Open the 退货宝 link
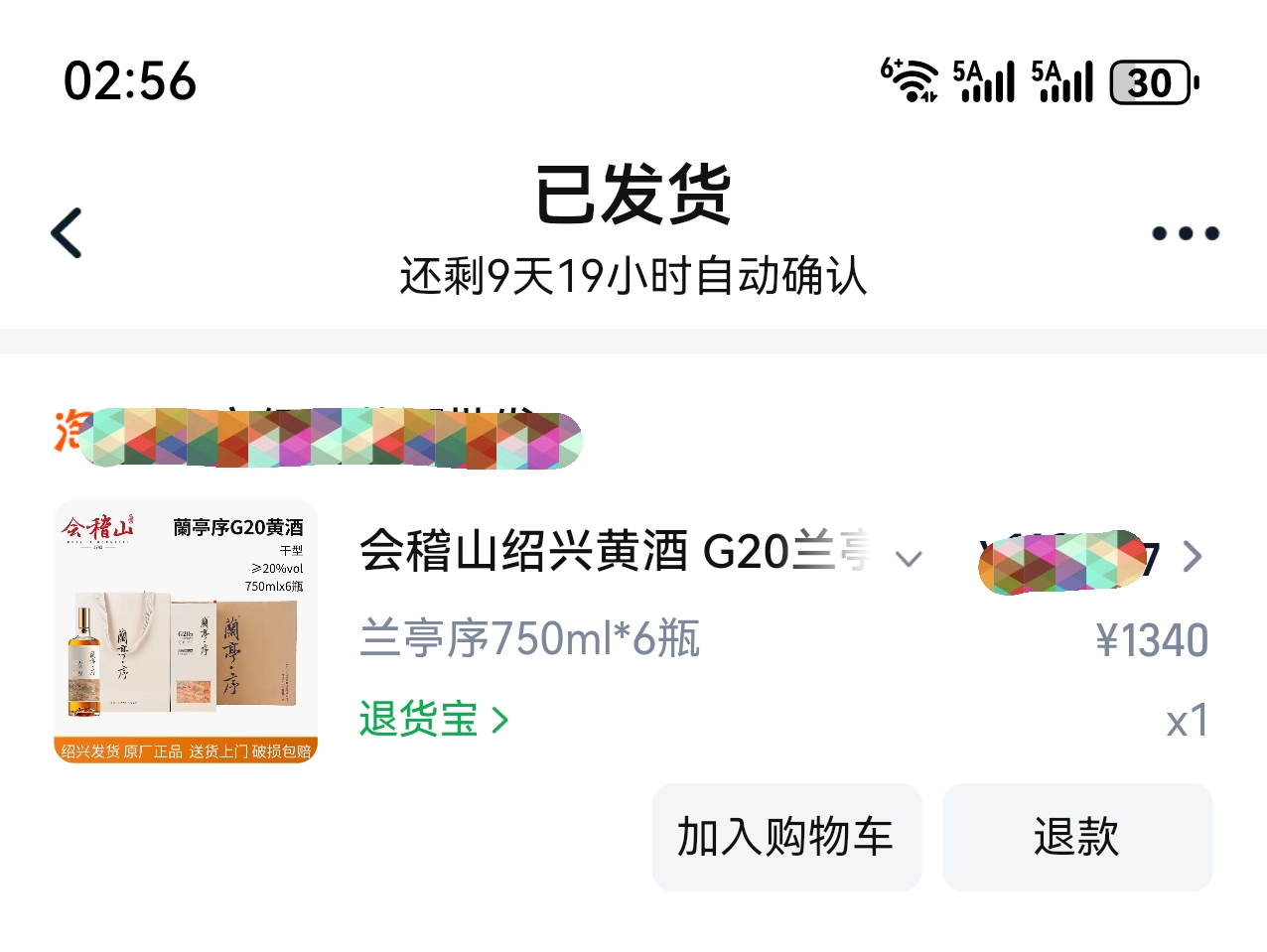Screen dimensions: 1267x952 tap(434, 719)
